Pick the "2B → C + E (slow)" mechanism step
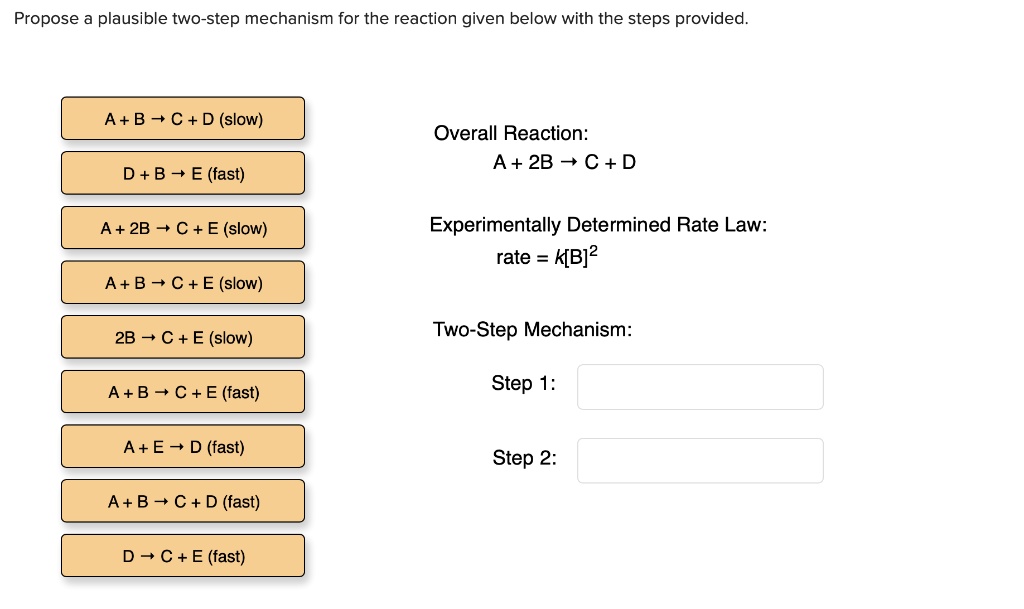 183,337
